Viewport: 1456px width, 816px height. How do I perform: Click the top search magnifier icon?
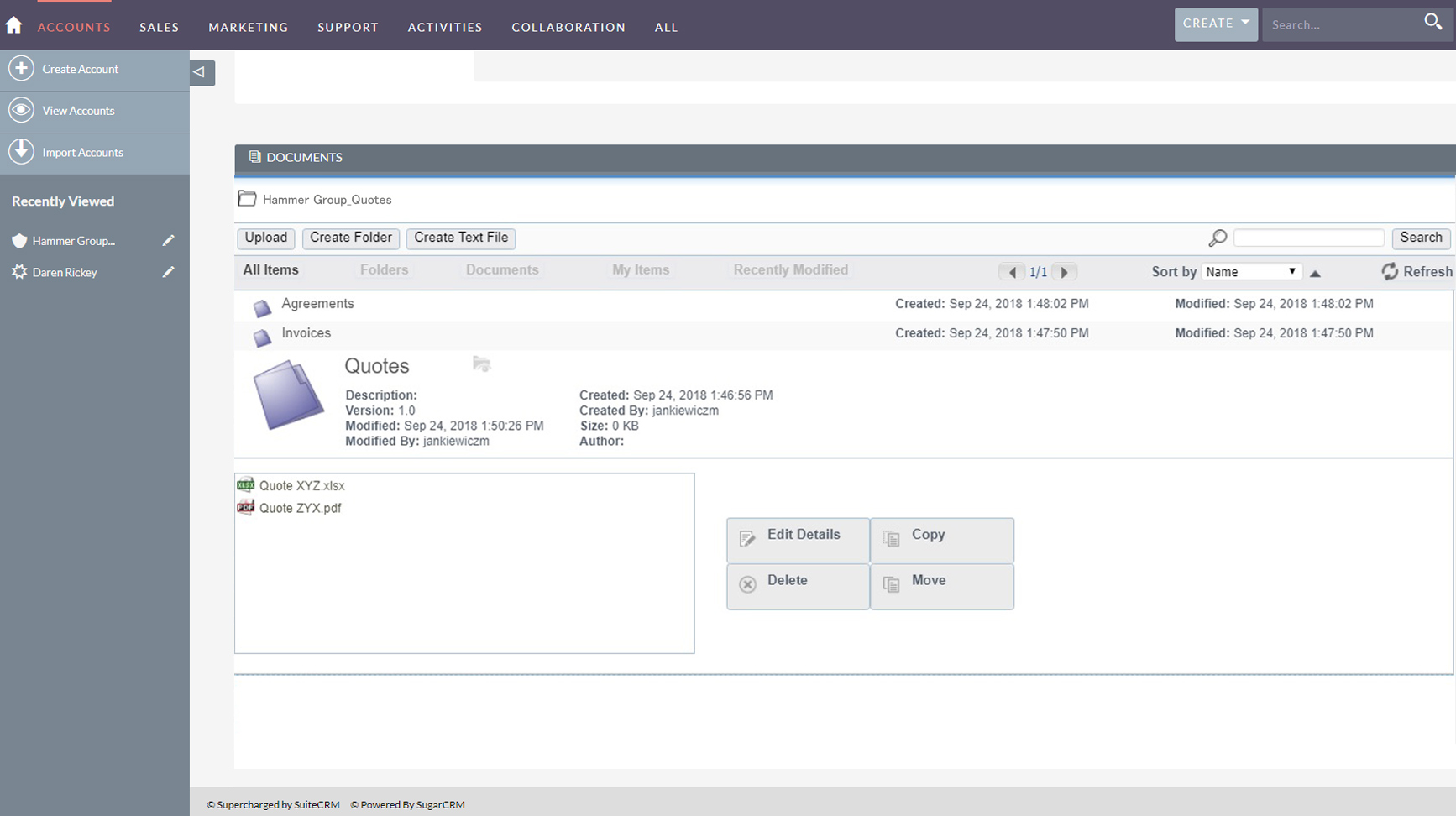1432,23
